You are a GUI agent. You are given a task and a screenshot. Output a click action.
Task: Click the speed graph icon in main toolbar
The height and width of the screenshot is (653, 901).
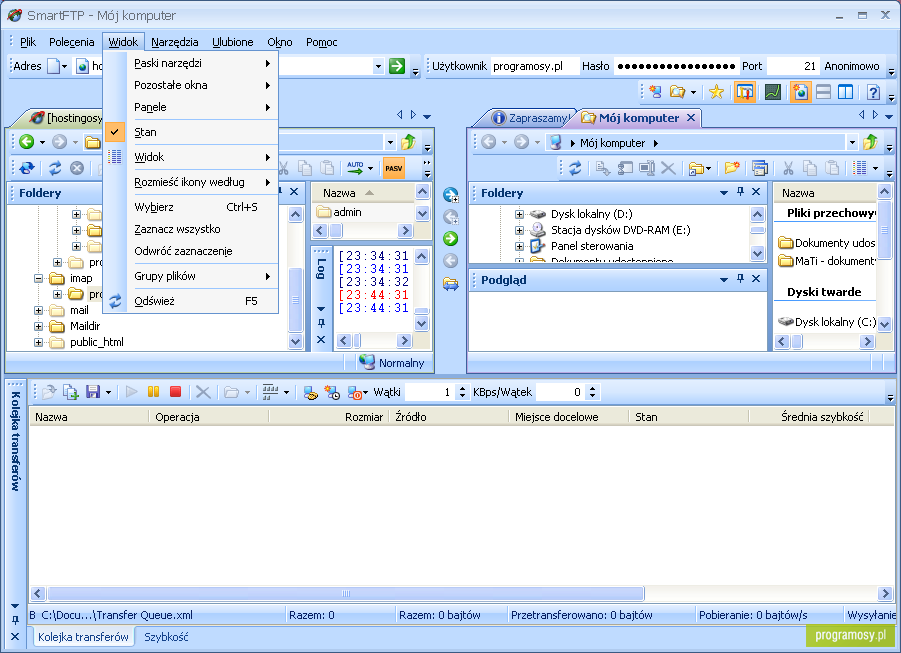772,92
